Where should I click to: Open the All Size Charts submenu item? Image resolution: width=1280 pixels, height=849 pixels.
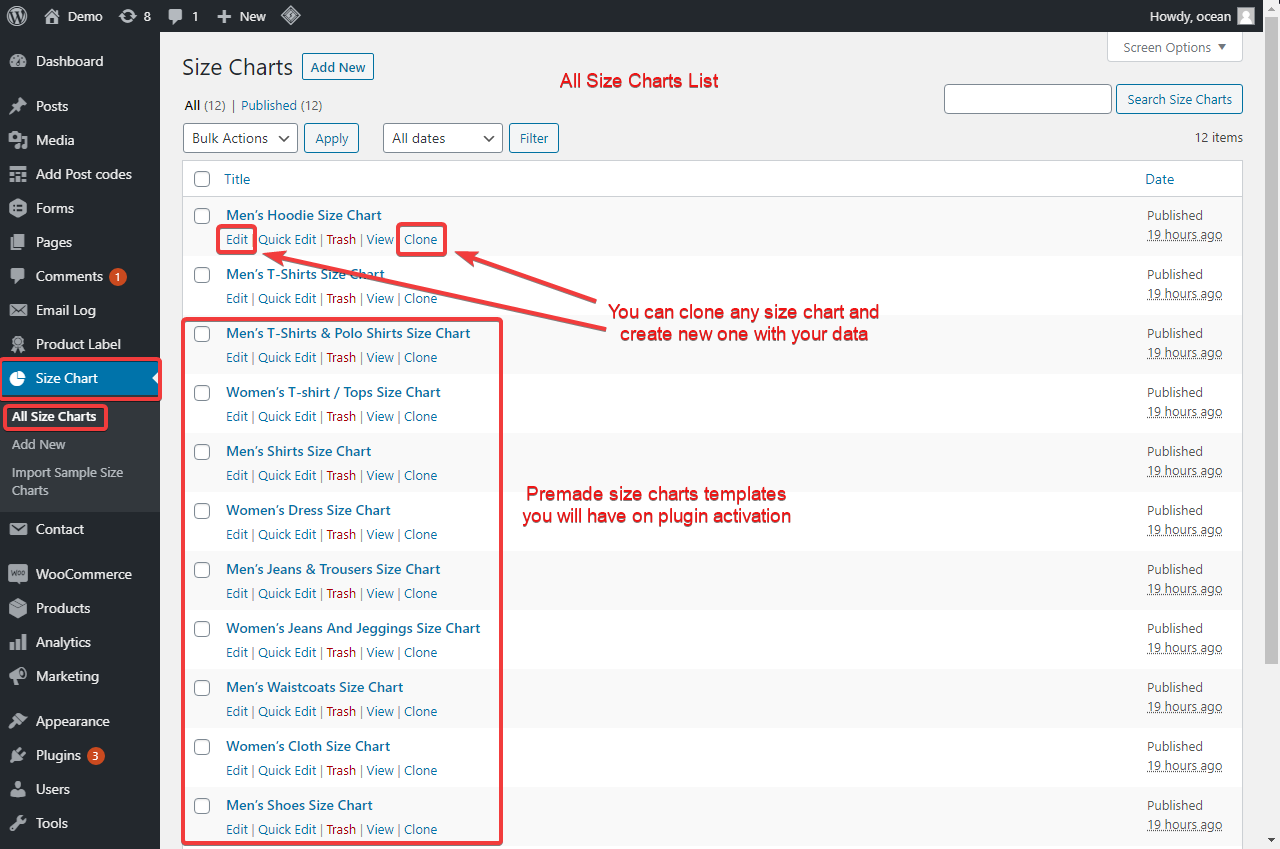click(x=55, y=416)
